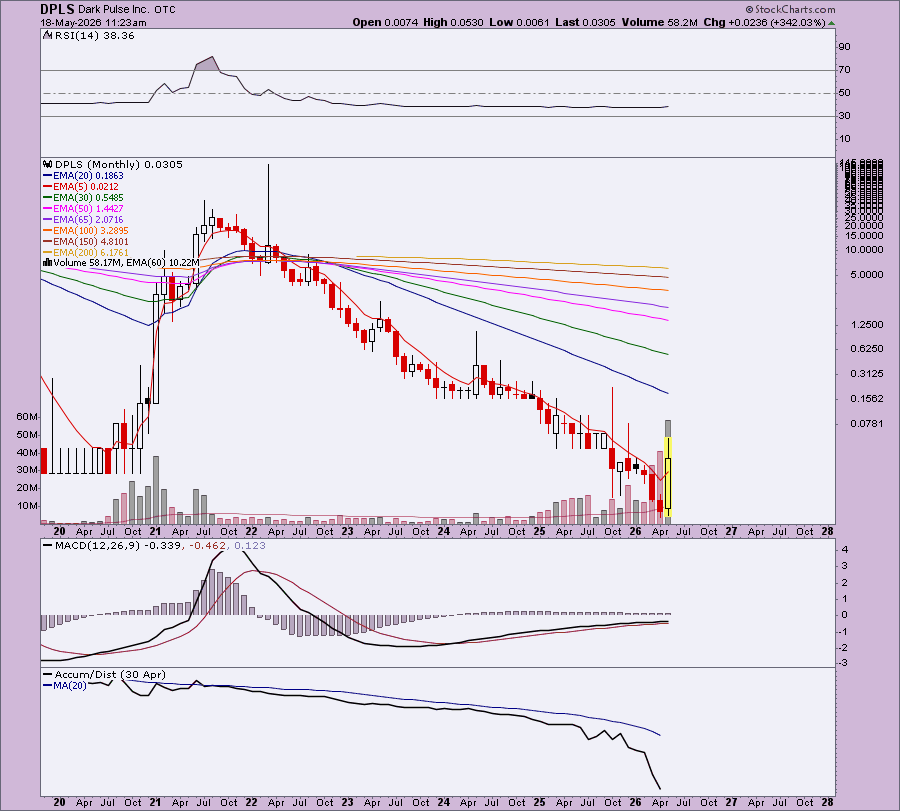
Task: Click the MACD signal value -0.462
Action: 207,546
